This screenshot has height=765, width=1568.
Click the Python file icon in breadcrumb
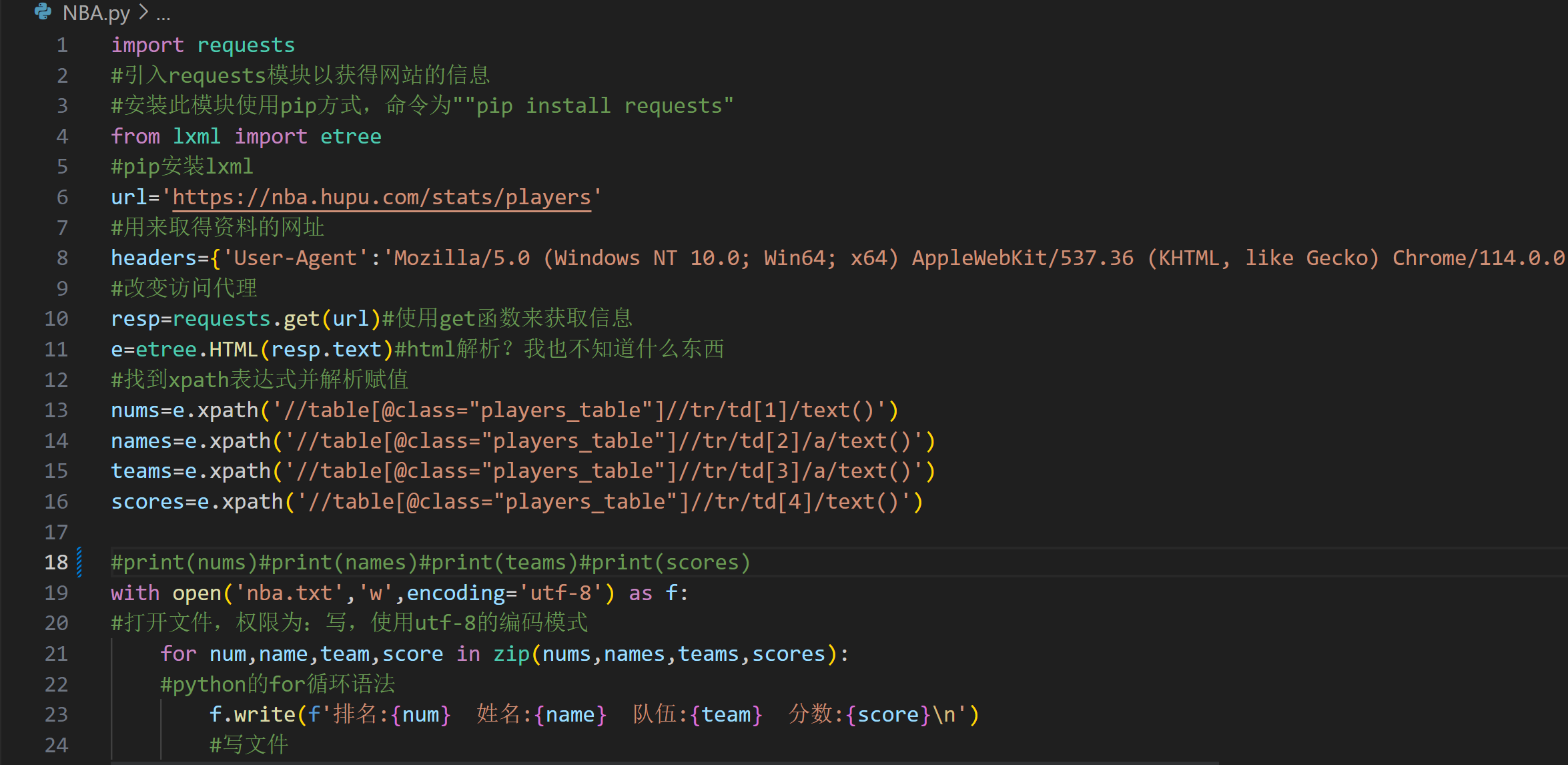pyautogui.click(x=43, y=12)
